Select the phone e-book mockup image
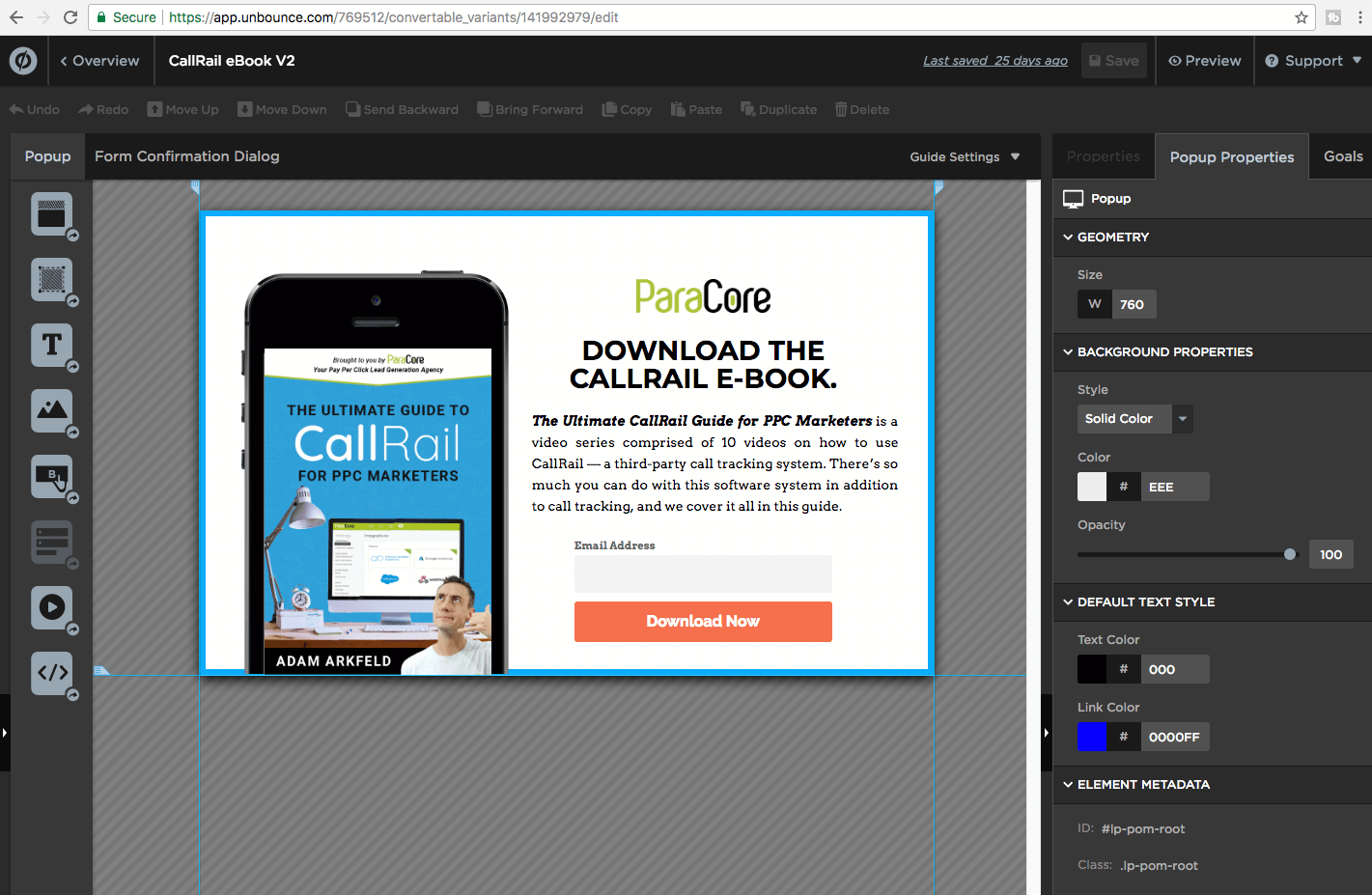 pos(377,473)
